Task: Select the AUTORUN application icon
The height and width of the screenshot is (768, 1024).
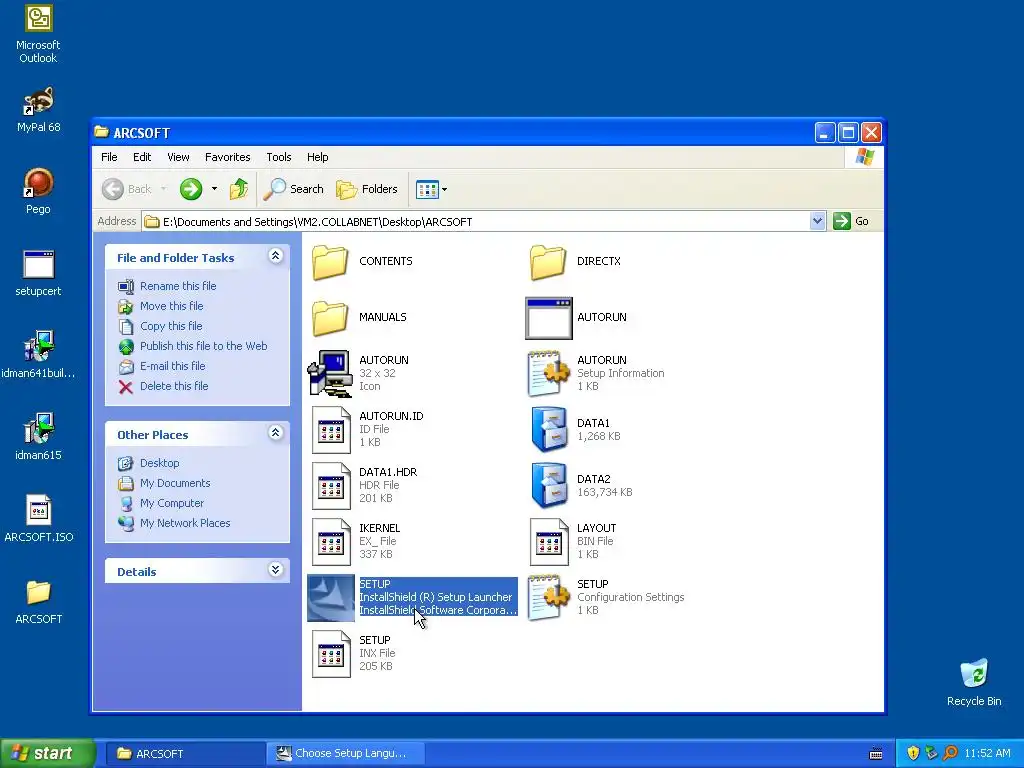Action: (549, 318)
